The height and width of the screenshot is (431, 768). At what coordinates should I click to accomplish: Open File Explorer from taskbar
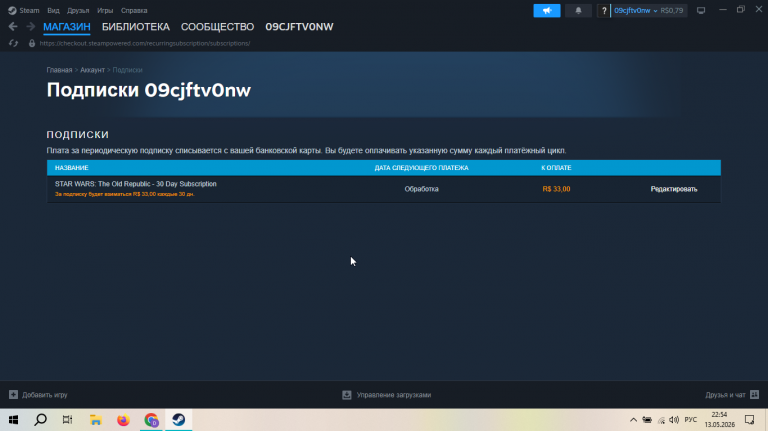96,420
